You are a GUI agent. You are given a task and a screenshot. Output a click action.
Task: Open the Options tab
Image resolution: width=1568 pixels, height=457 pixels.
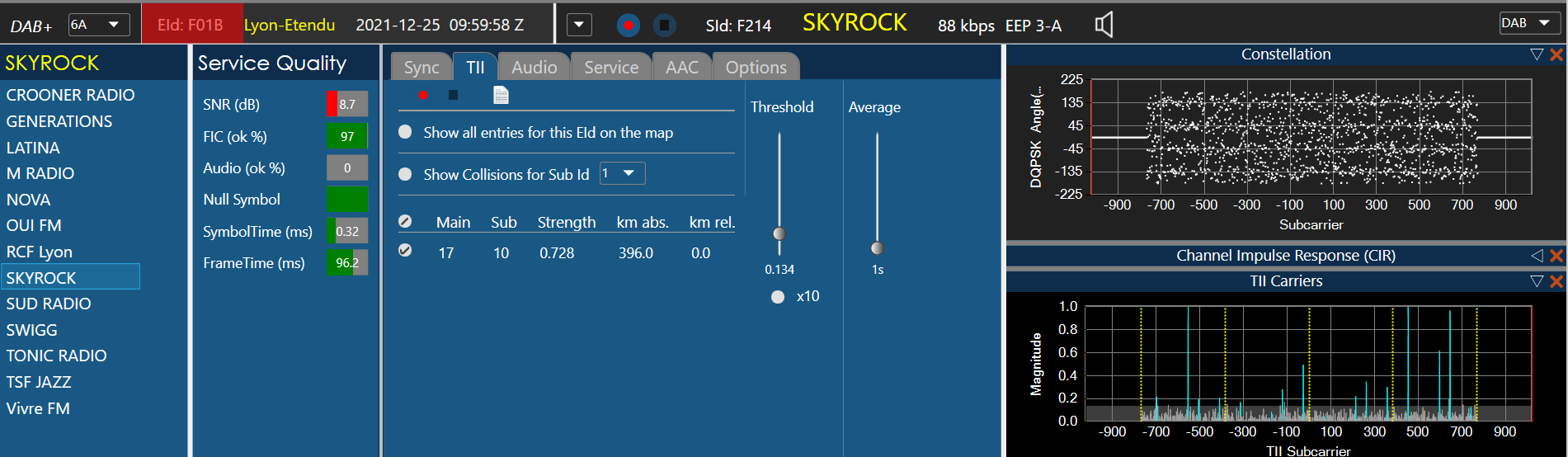[x=756, y=67]
